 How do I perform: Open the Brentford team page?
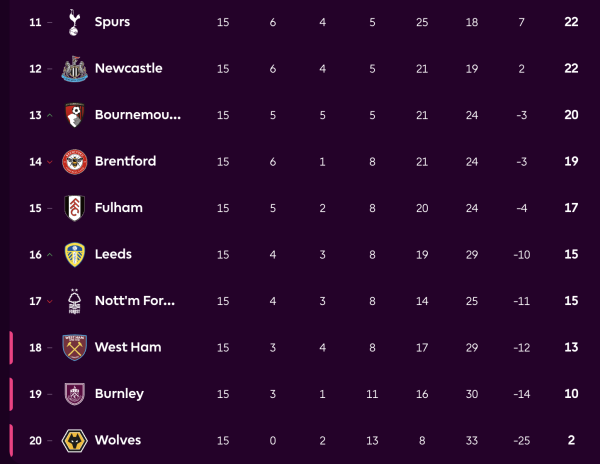[125, 161]
